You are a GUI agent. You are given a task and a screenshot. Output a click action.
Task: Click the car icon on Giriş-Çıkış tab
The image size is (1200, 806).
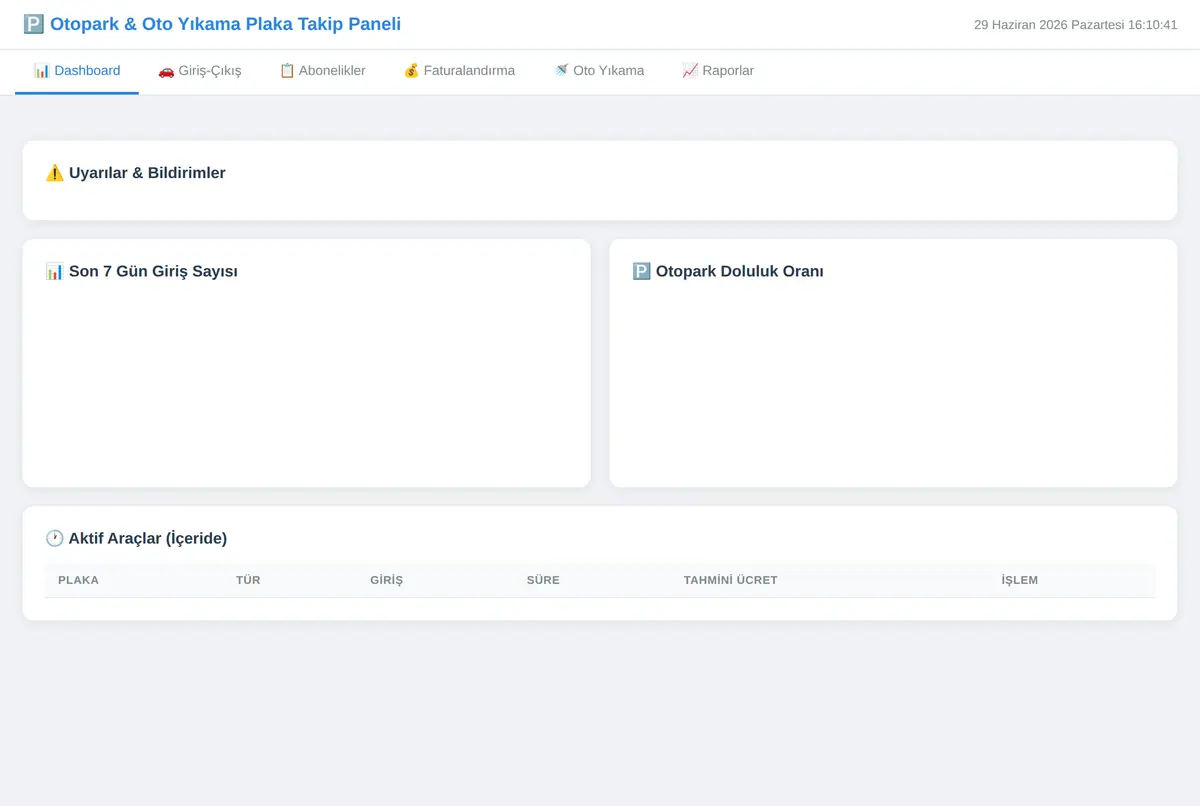tap(166, 71)
